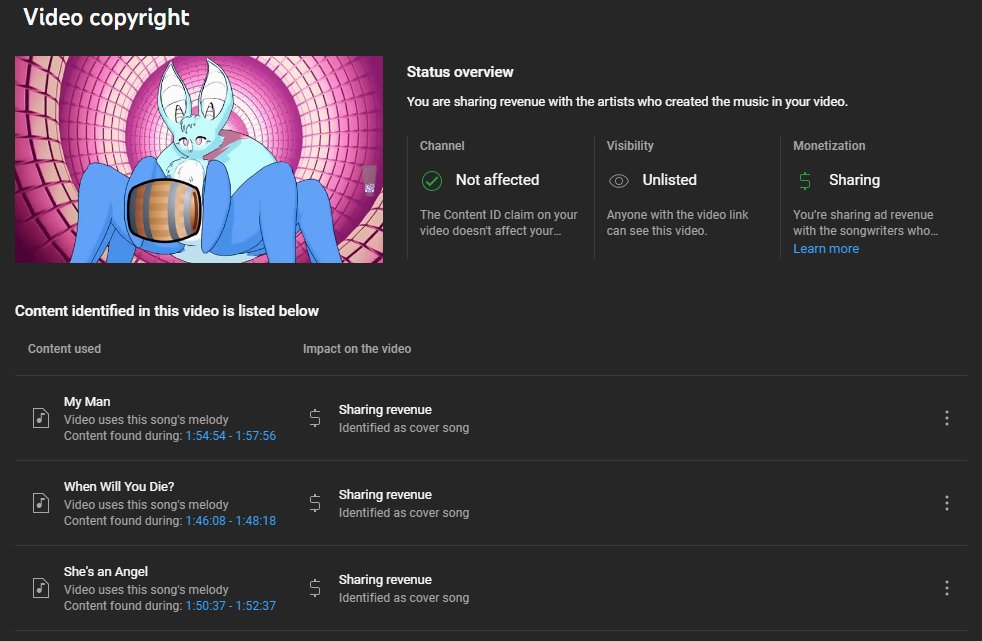Select the My Man song title
This screenshot has width=982, height=641.
87,402
